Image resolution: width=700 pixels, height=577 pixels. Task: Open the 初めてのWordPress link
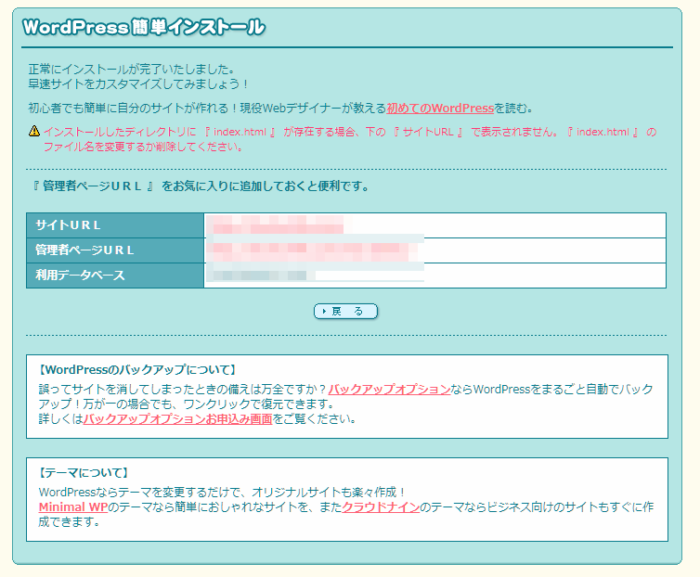click(x=440, y=108)
